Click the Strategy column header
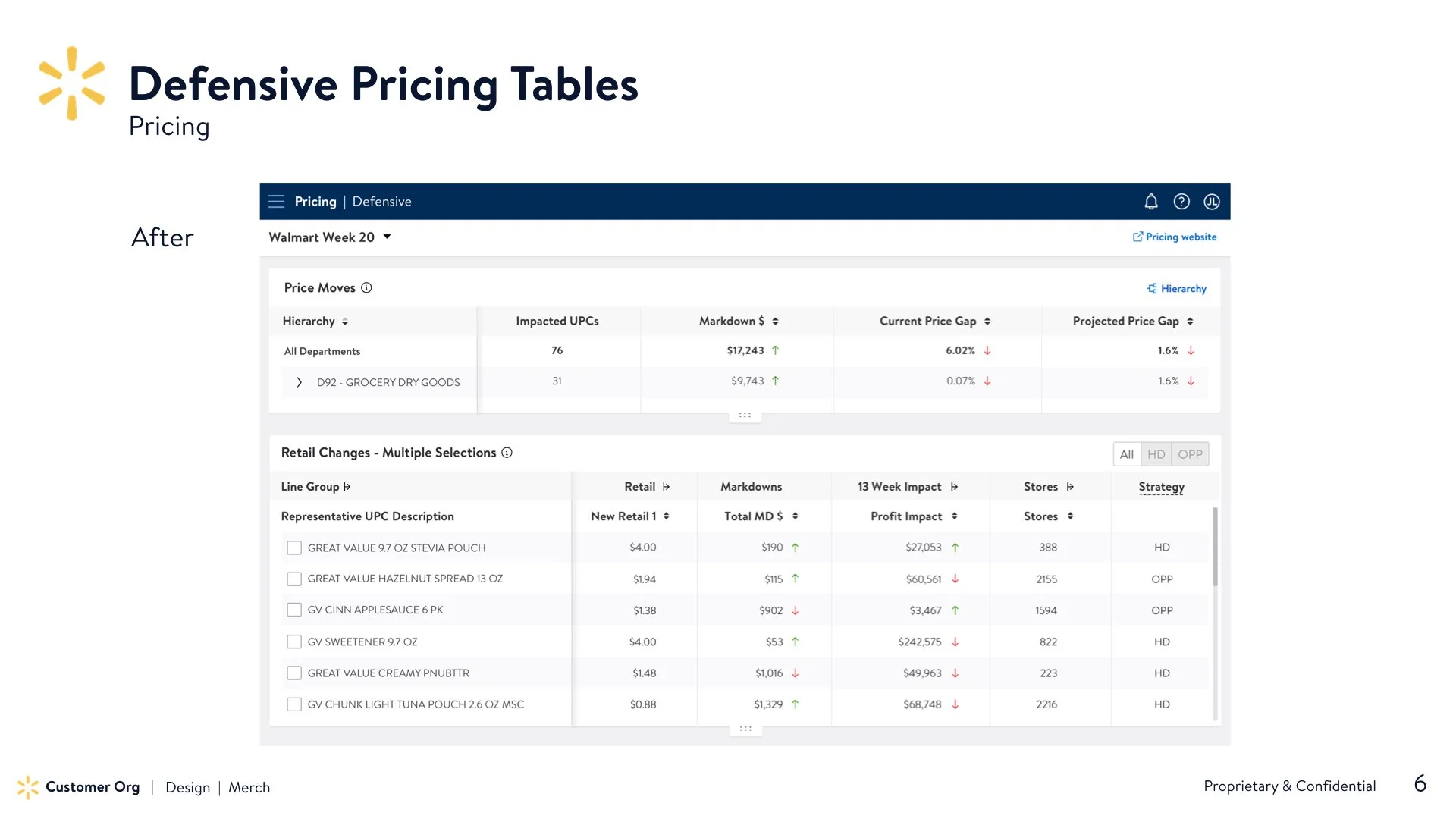This screenshot has width=1456, height=819. click(1161, 487)
